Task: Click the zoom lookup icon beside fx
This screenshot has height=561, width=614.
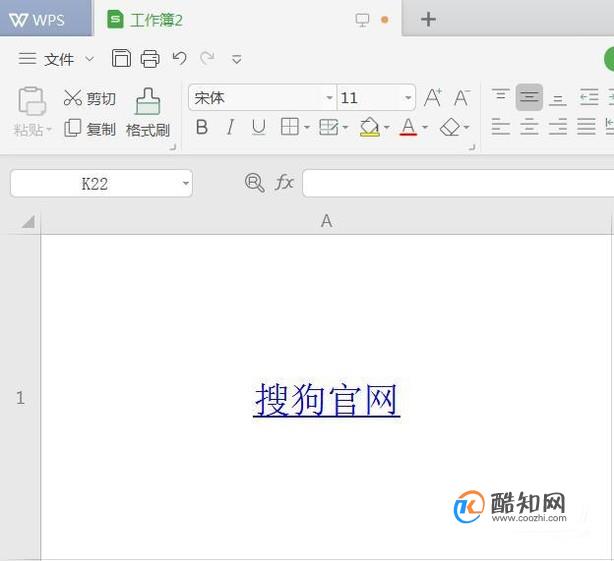Action: [255, 182]
